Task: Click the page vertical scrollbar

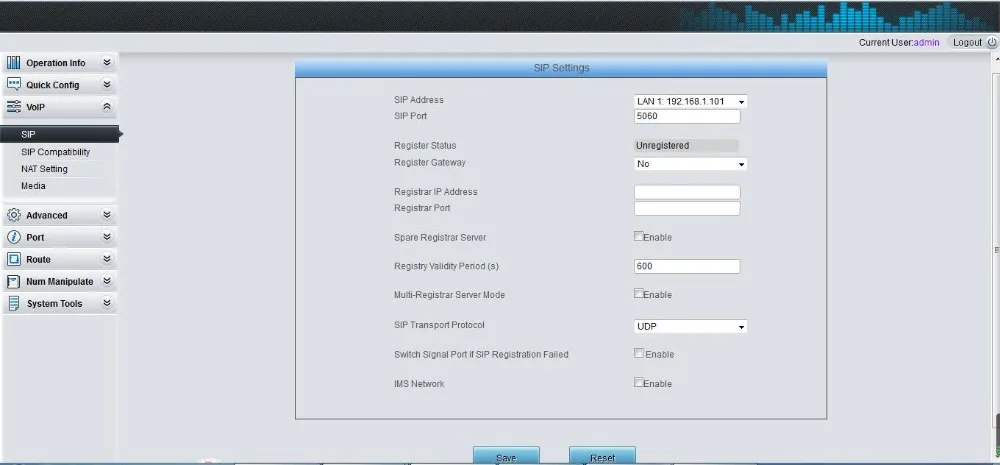Action: 996,249
